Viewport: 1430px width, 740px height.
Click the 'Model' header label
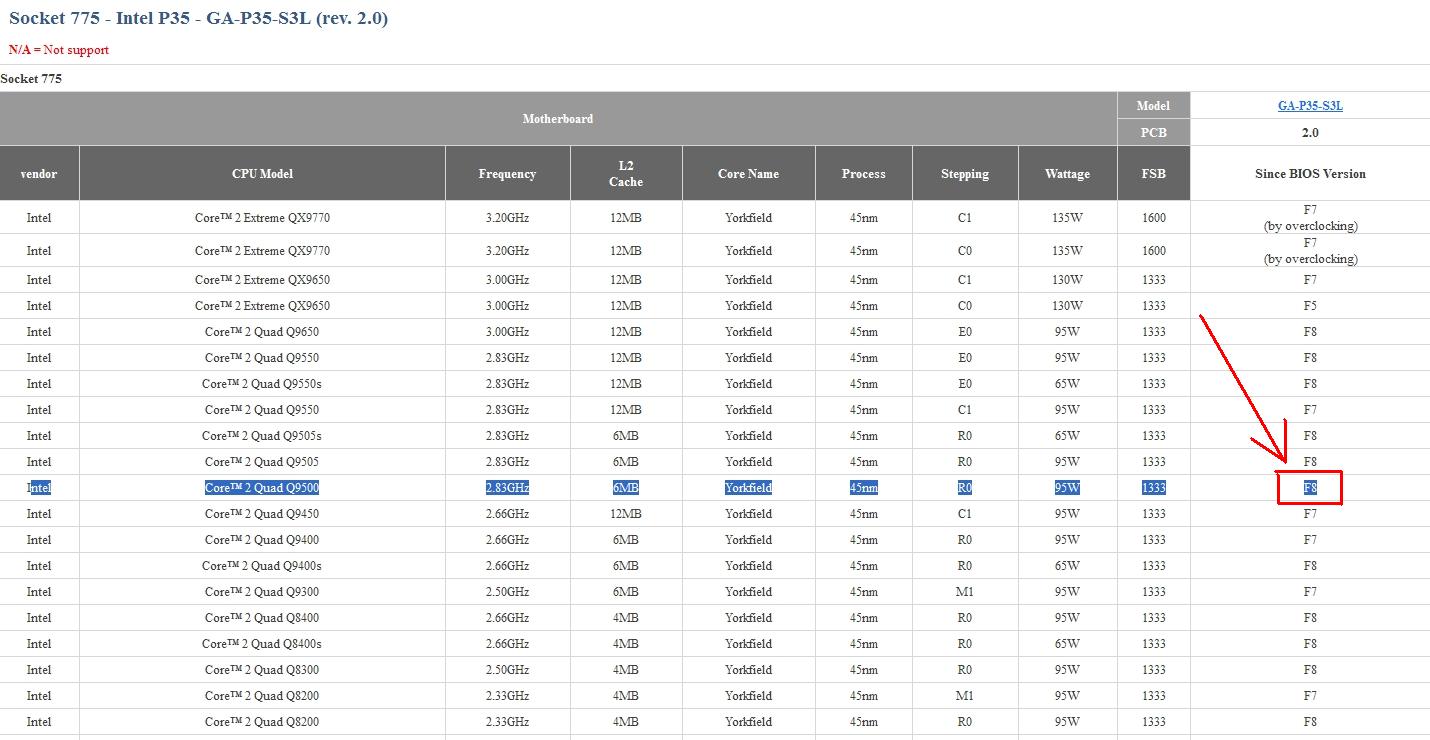tap(1153, 106)
